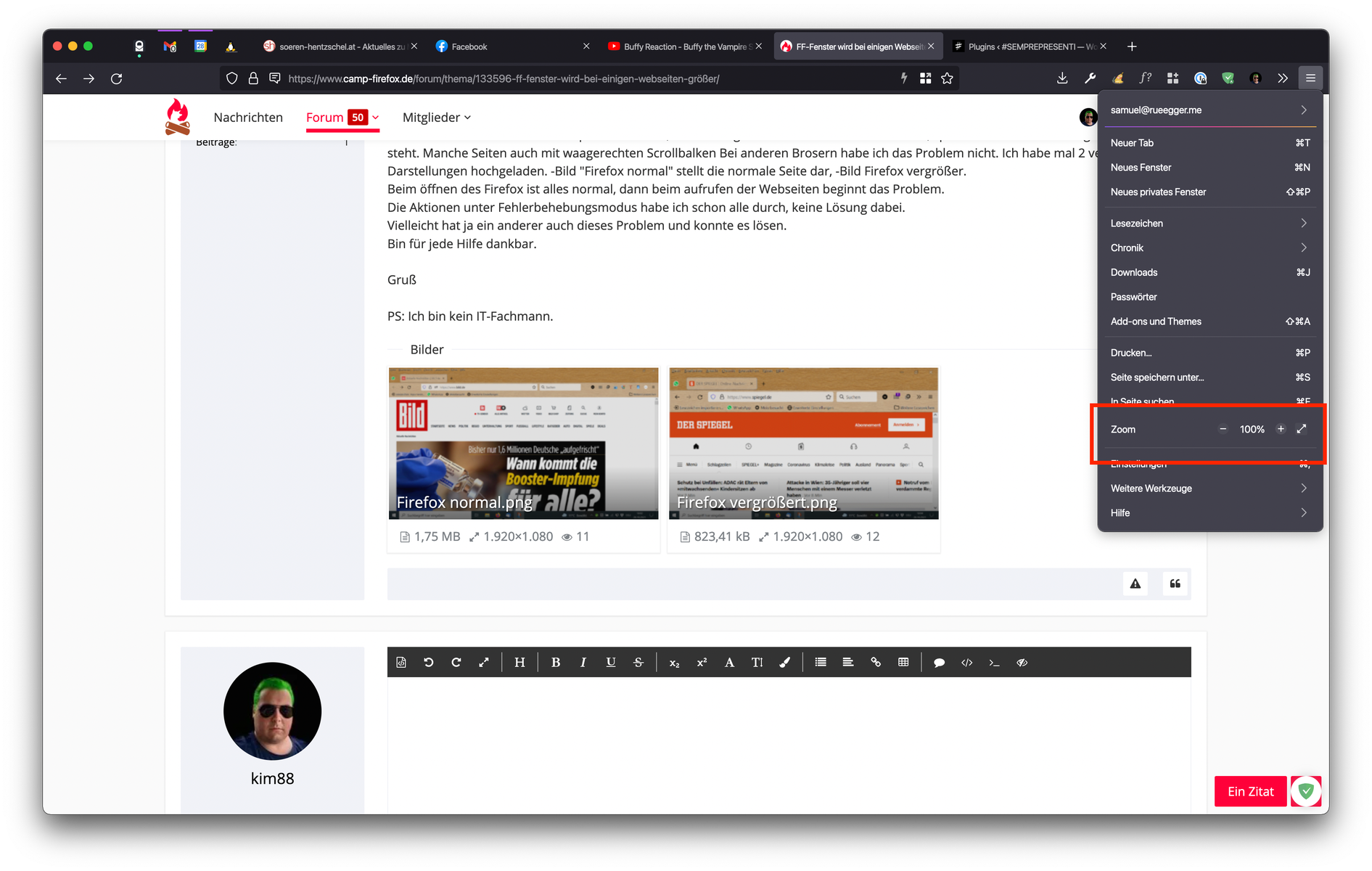Screen dimensions: 1372x871
Task: Expand the Chronik submenu
Action: pos(1209,248)
